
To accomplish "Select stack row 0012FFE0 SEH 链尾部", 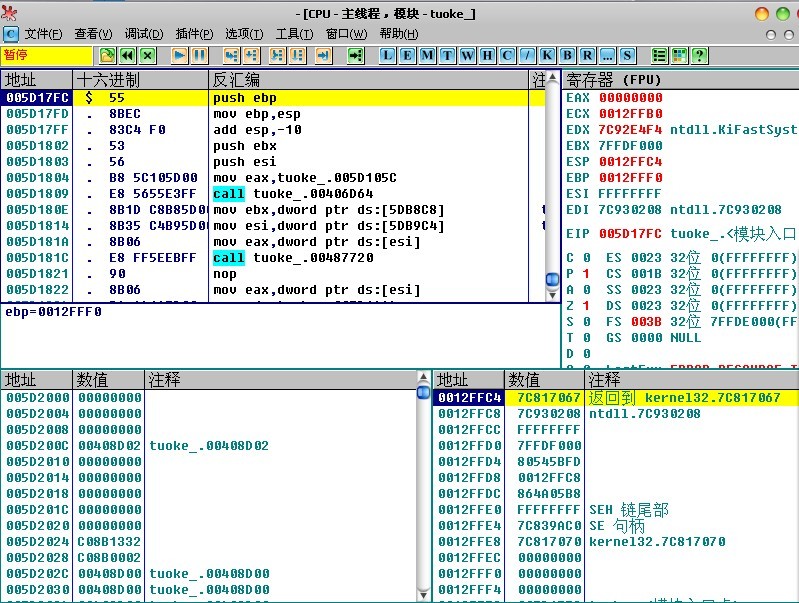I will (616, 510).
